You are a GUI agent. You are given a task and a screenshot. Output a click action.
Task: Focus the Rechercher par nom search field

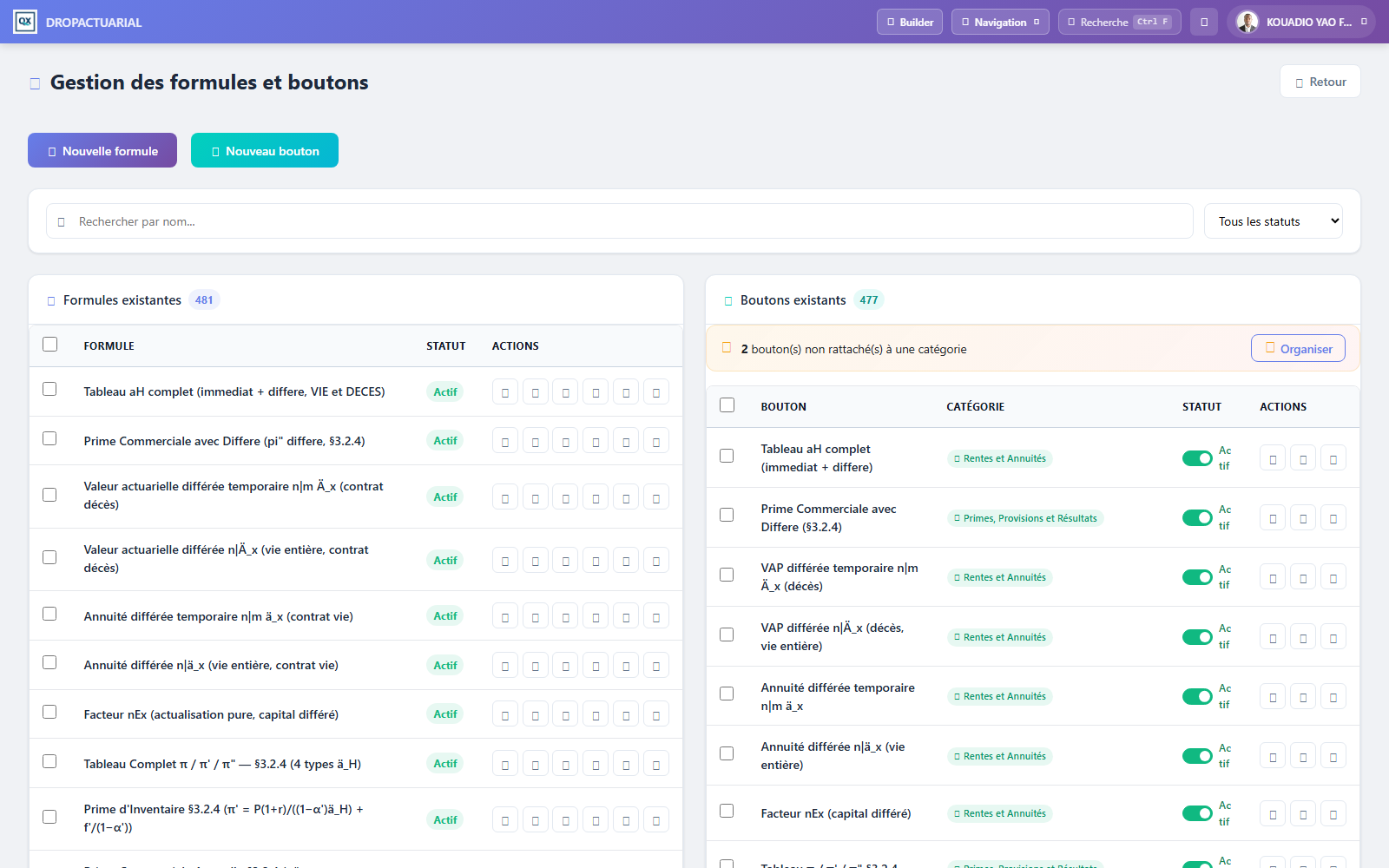click(620, 221)
